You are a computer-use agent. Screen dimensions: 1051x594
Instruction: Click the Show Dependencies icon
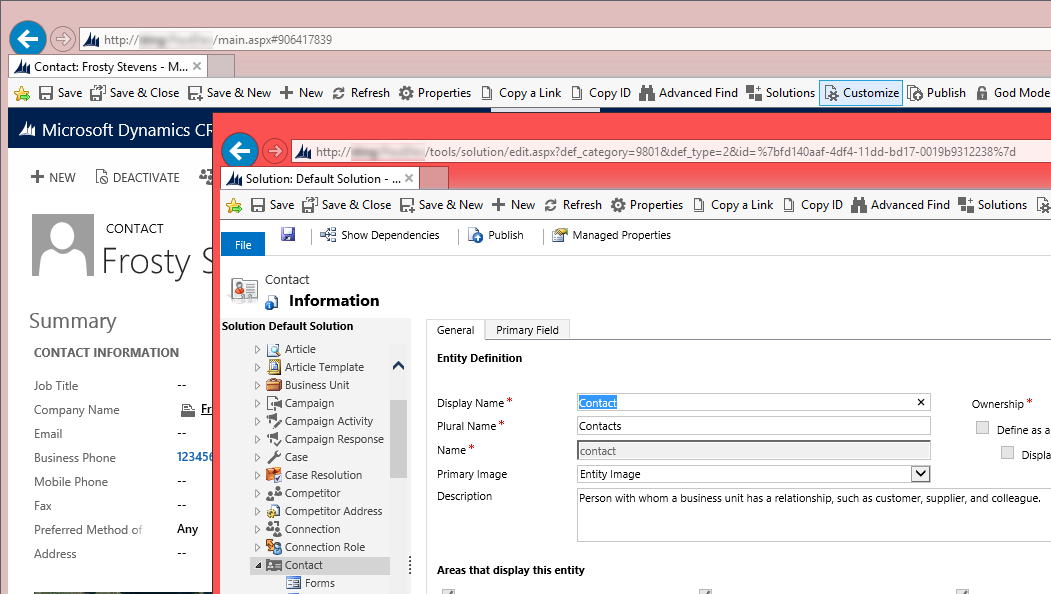point(328,236)
